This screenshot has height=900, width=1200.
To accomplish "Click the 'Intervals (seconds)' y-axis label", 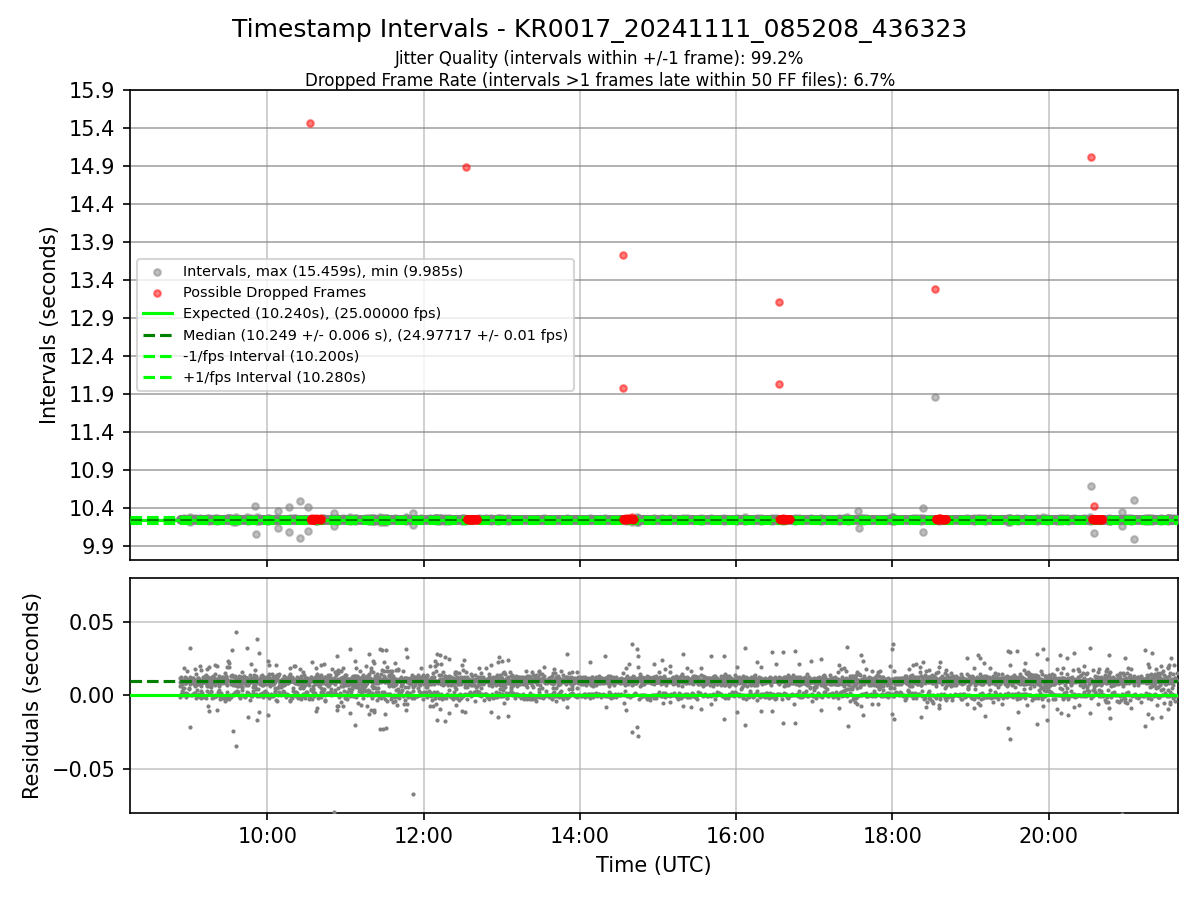I will pyautogui.click(x=49, y=325).
